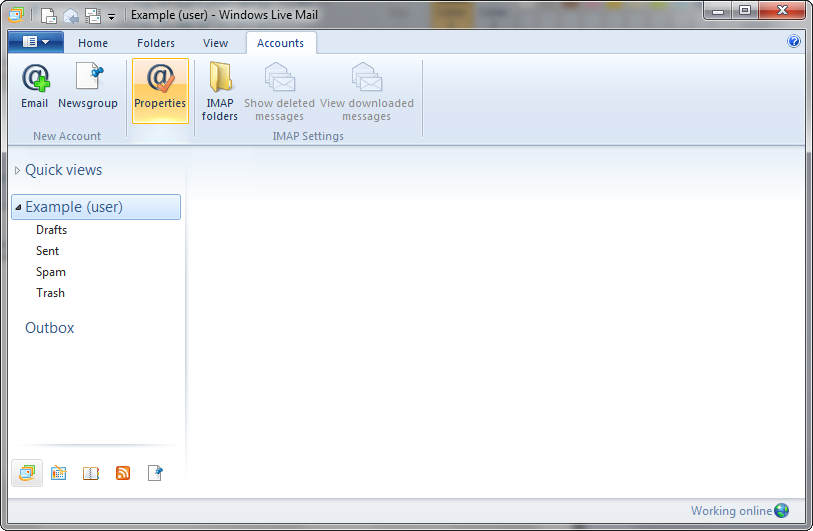
Task: Expand the Quick views section
Action: pos(18,171)
